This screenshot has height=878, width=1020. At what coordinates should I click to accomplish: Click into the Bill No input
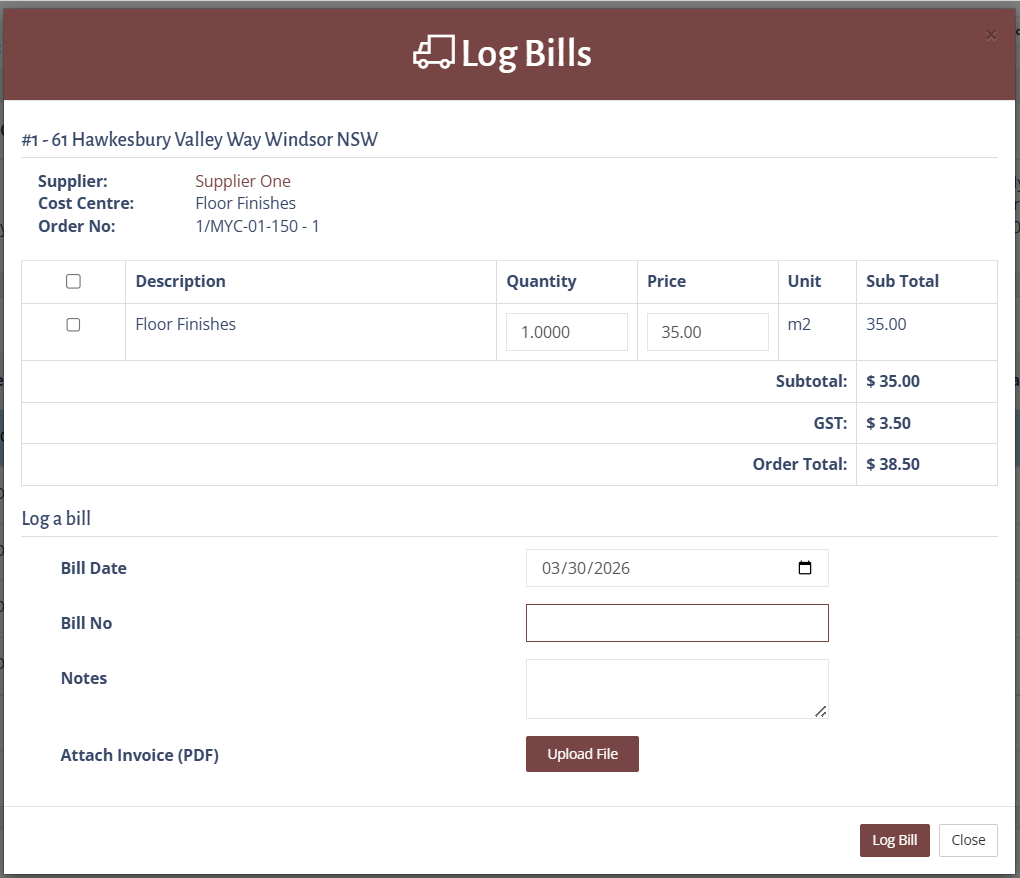pos(677,623)
